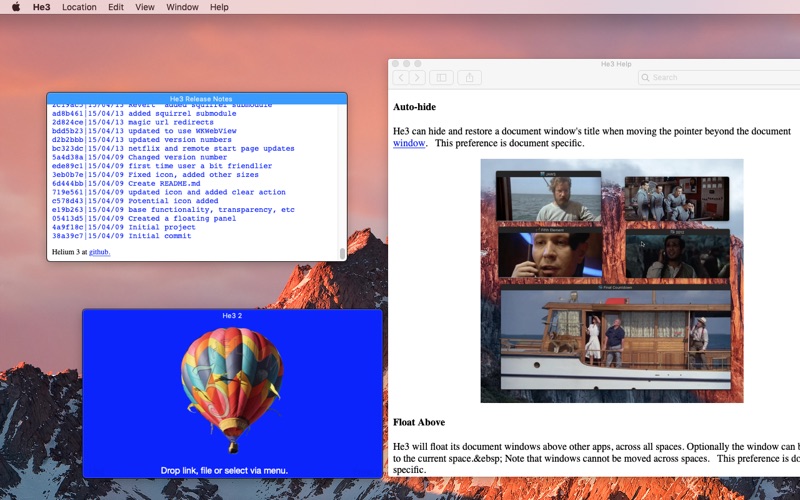Click the Auto-hide screenshot image
The width and height of the screenshot is (800, 500).
[612, 281]
